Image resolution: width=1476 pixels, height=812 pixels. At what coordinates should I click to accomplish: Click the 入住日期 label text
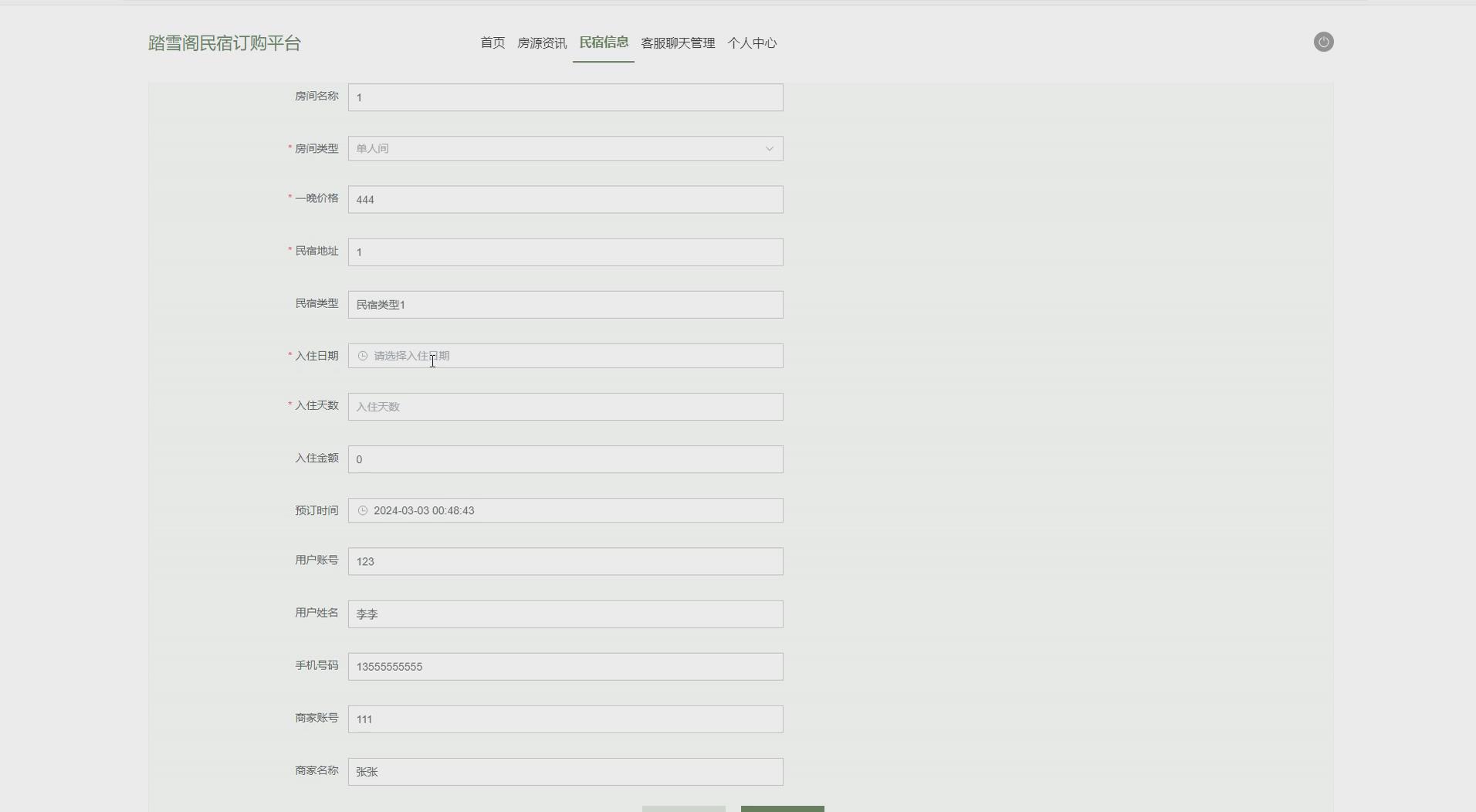[317, 356]
